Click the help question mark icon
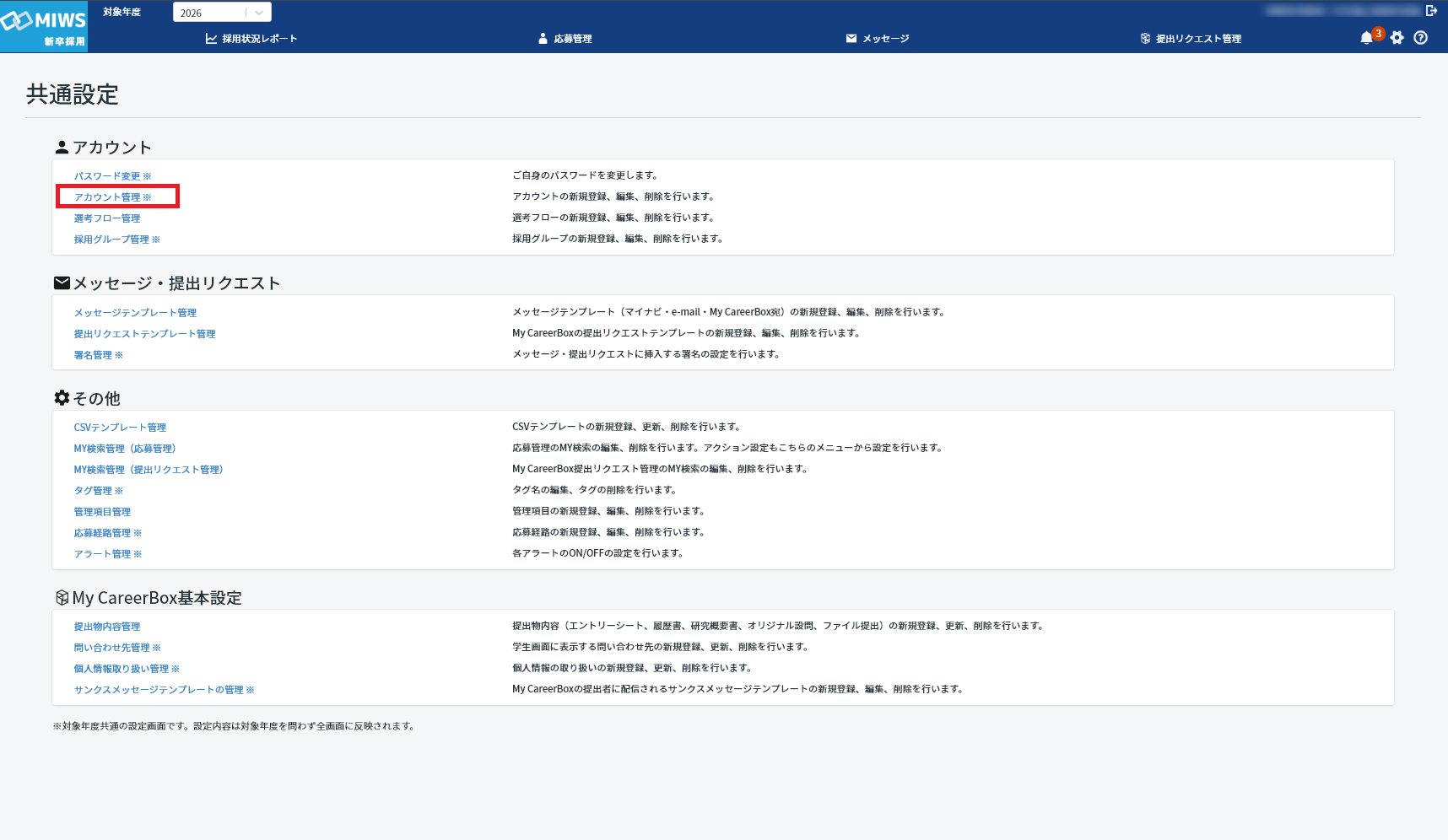 click(x=1421, y=38)
